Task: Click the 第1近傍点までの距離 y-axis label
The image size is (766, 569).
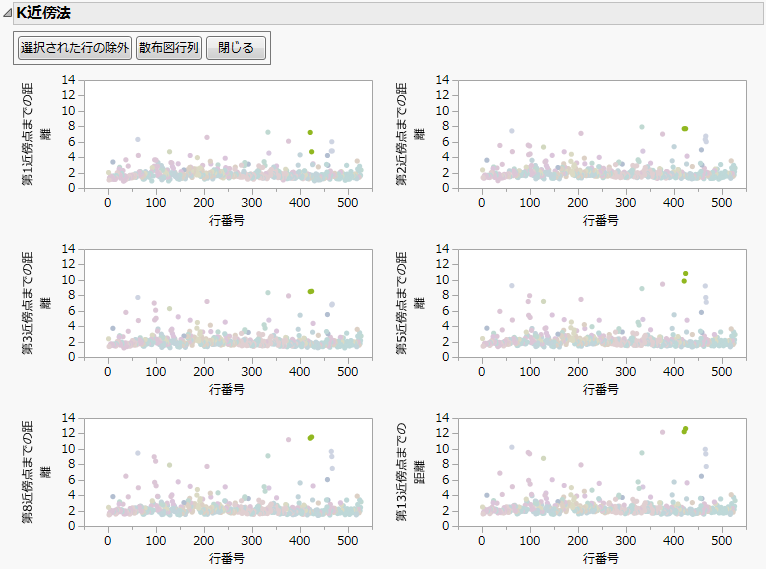Action: [35, 134]
